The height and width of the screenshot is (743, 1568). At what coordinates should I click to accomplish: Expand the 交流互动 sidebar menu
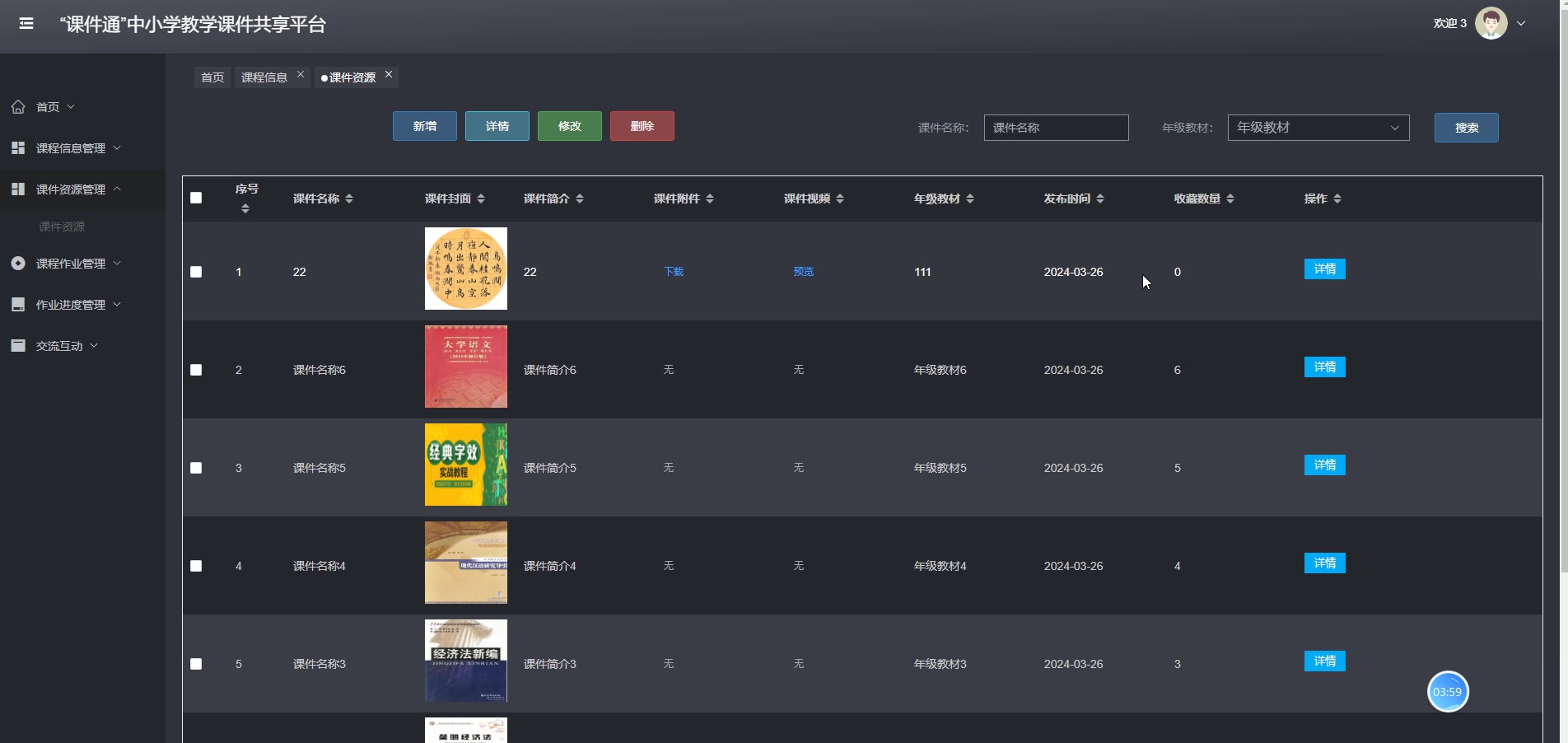67,345
